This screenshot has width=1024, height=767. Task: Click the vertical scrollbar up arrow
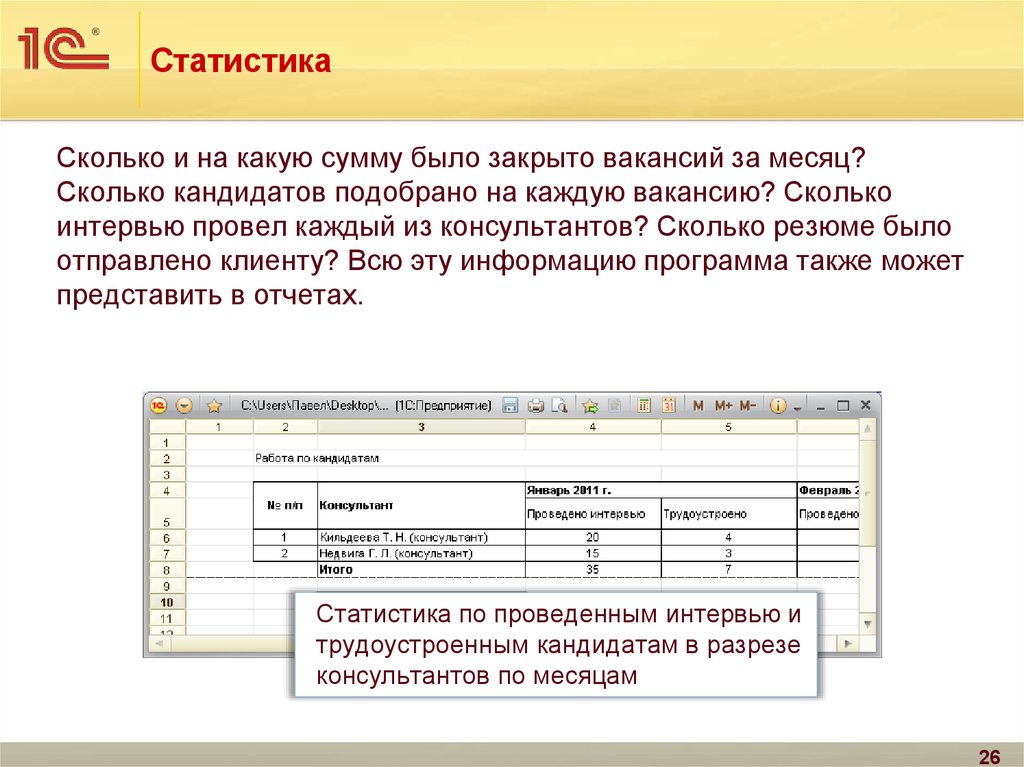[x=869, y=427]
